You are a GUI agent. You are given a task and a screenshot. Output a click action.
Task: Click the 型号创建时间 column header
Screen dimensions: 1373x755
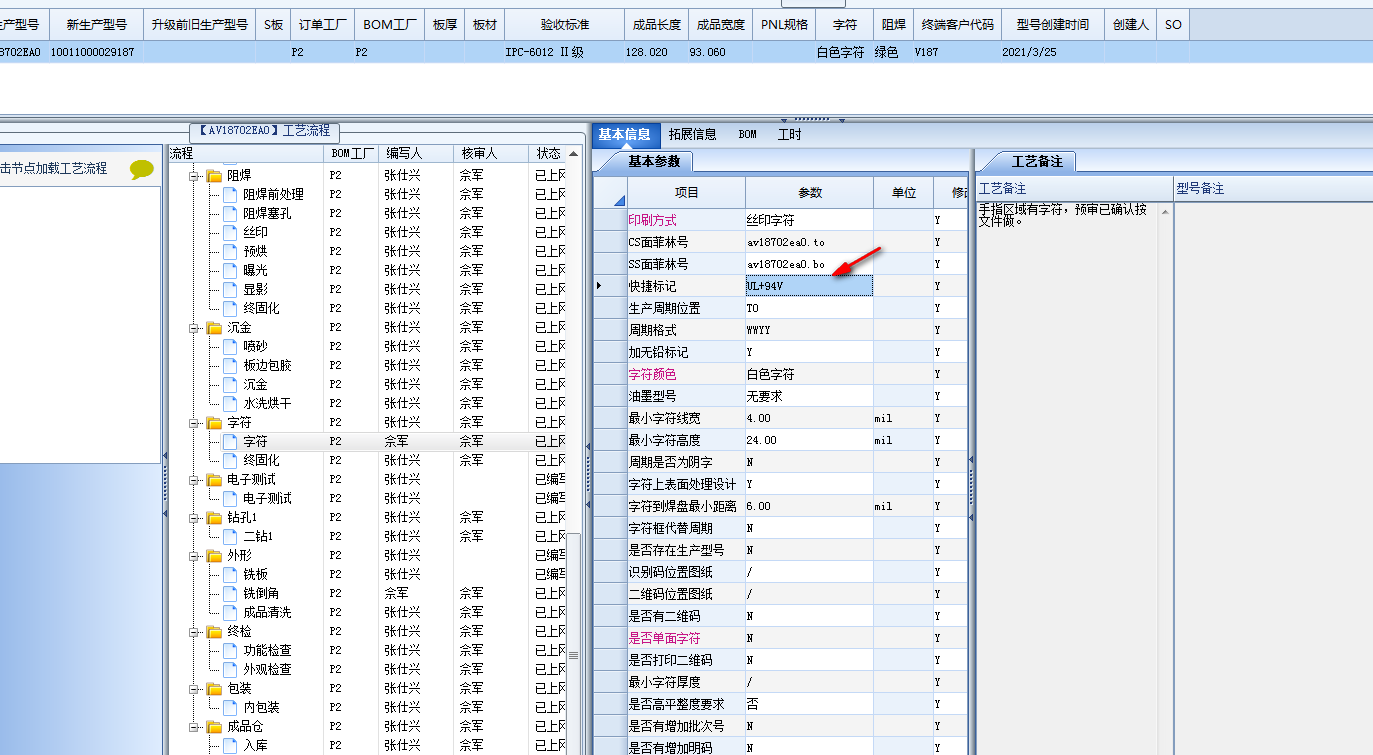(x=1052, y=24)
